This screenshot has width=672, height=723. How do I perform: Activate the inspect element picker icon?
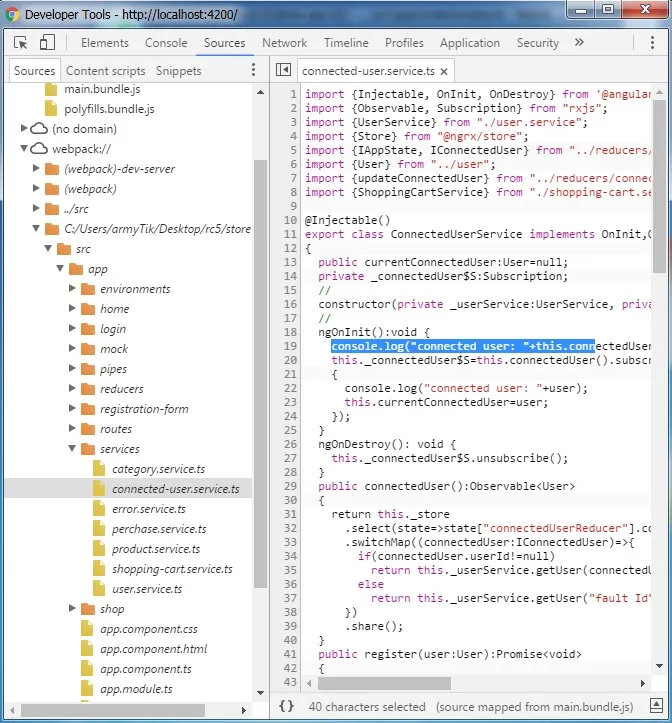(x=21, y=43)
